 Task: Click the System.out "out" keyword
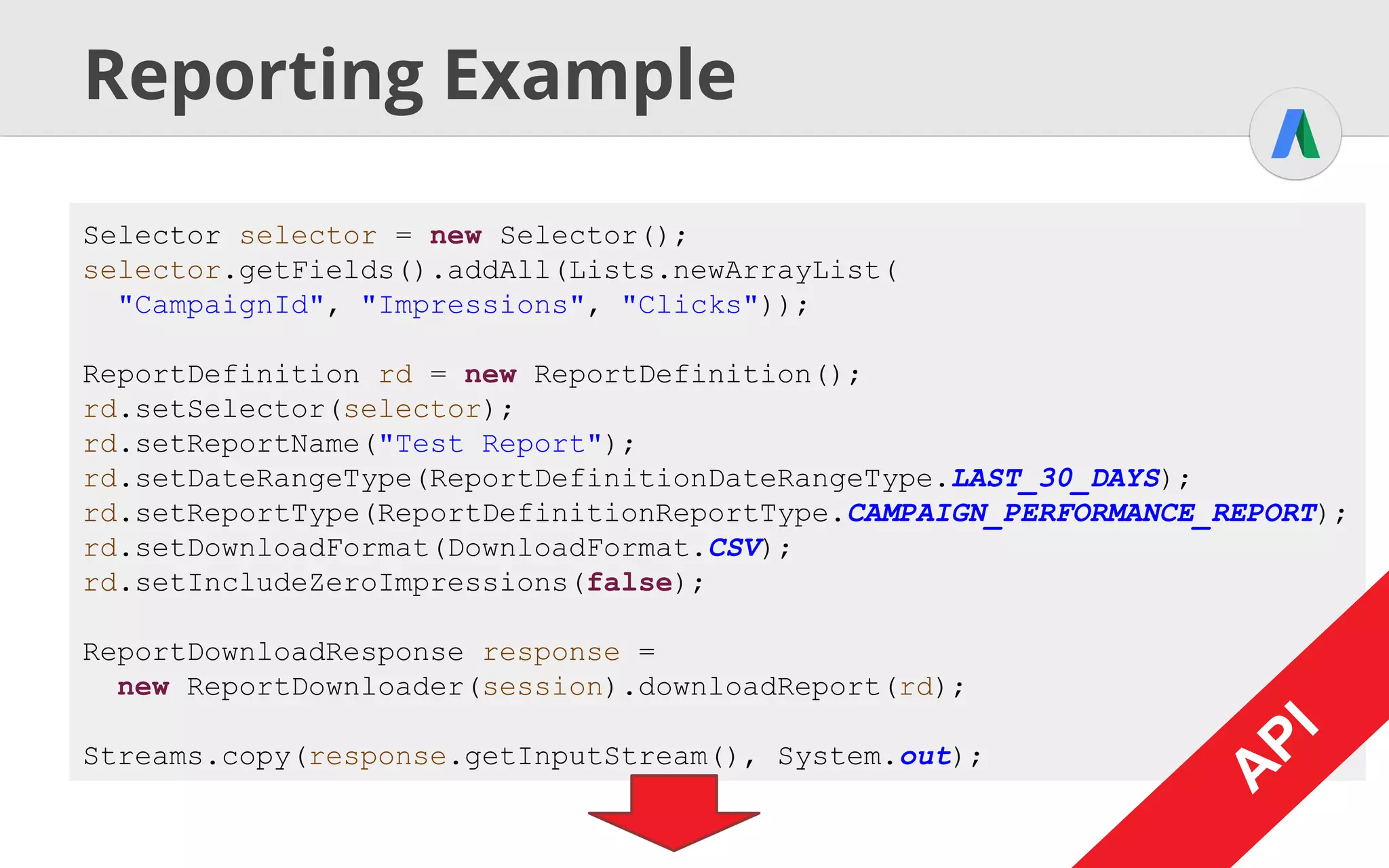coord(926,756)
